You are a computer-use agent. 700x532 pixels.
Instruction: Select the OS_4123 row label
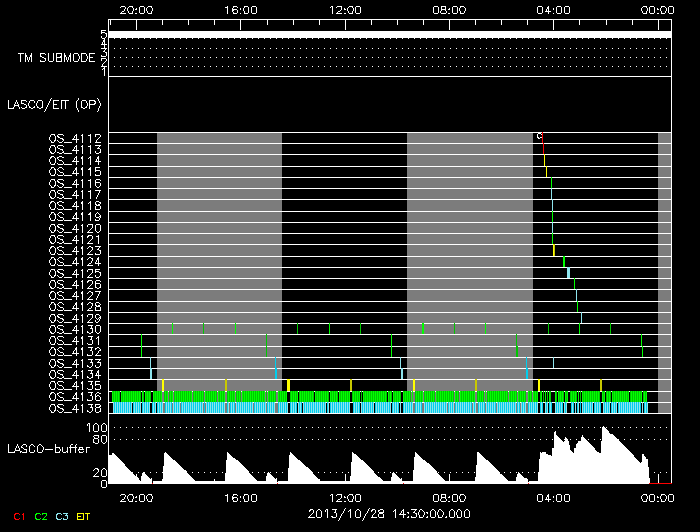point(75,251)
